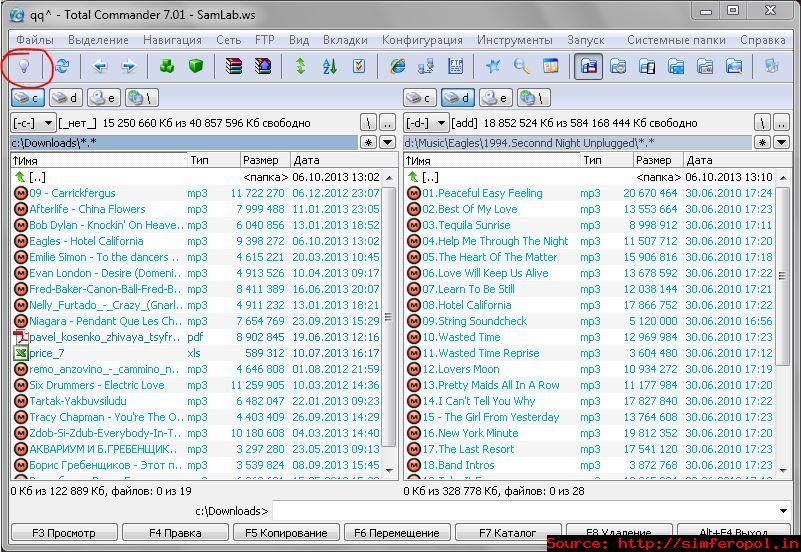Switch left panel to drive c
Viewport: 801px width, 552px height.
[x=28, y=98]
